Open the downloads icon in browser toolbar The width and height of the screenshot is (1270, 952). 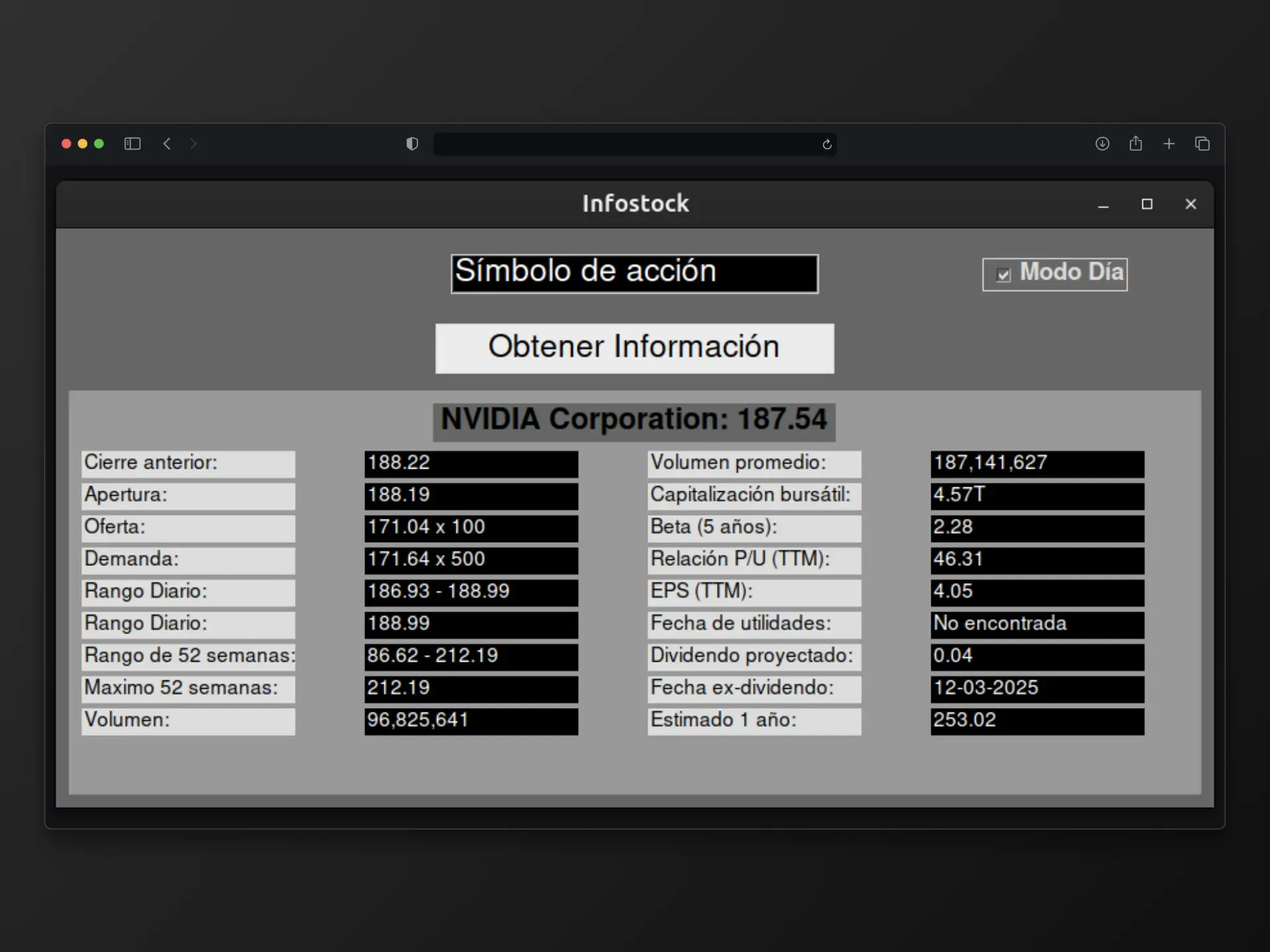pyautogui.click(x=1102, y=143)
